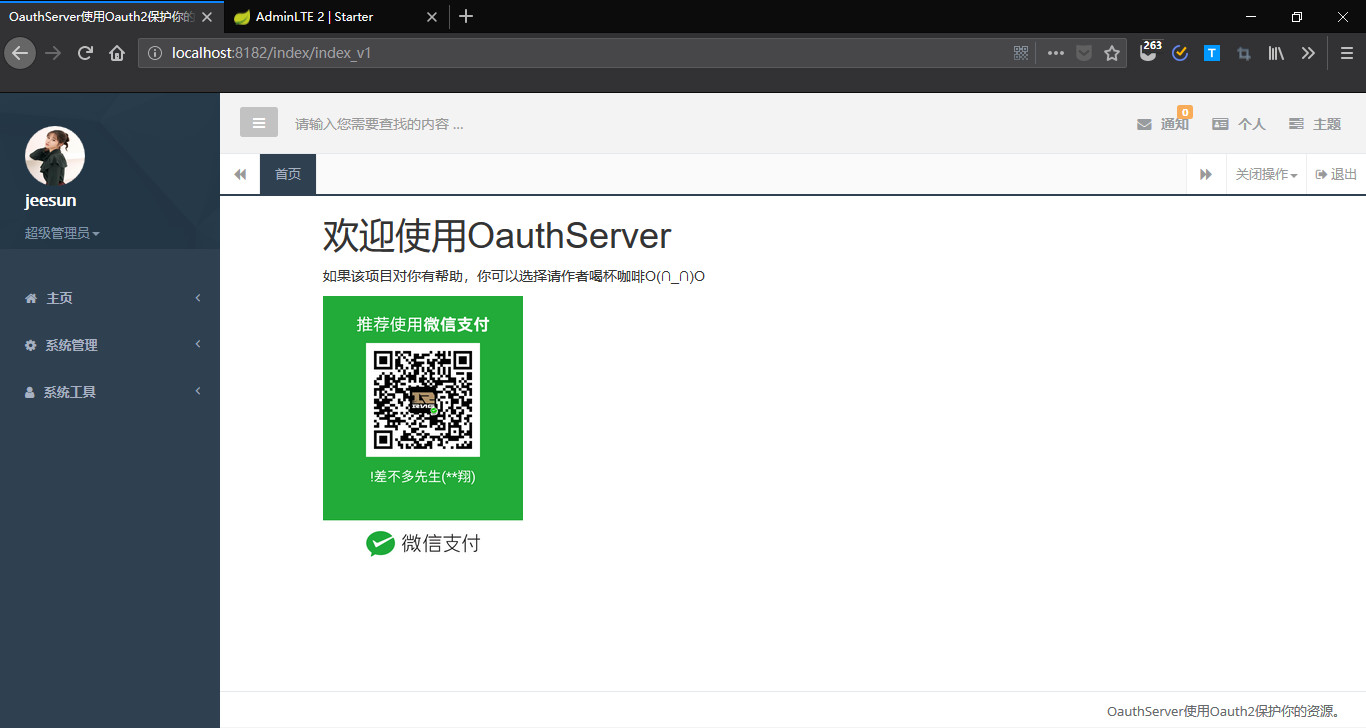
Task: Click the blue checkmark extension icon
Action: [x=1180, y=53]
